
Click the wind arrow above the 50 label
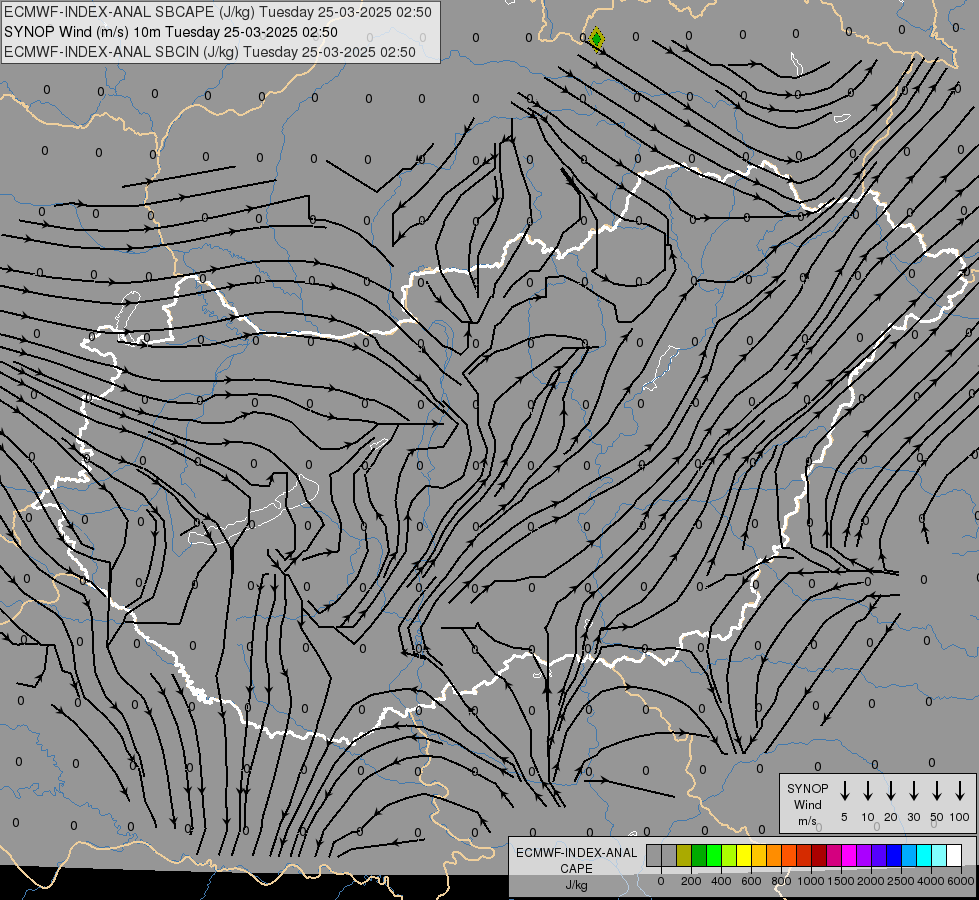point(937,791)
